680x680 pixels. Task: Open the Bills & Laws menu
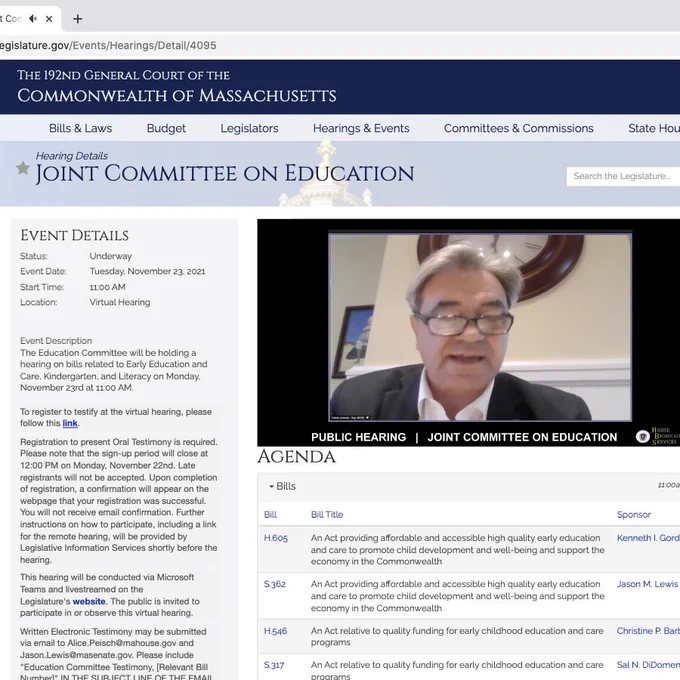tap(80, 128)
